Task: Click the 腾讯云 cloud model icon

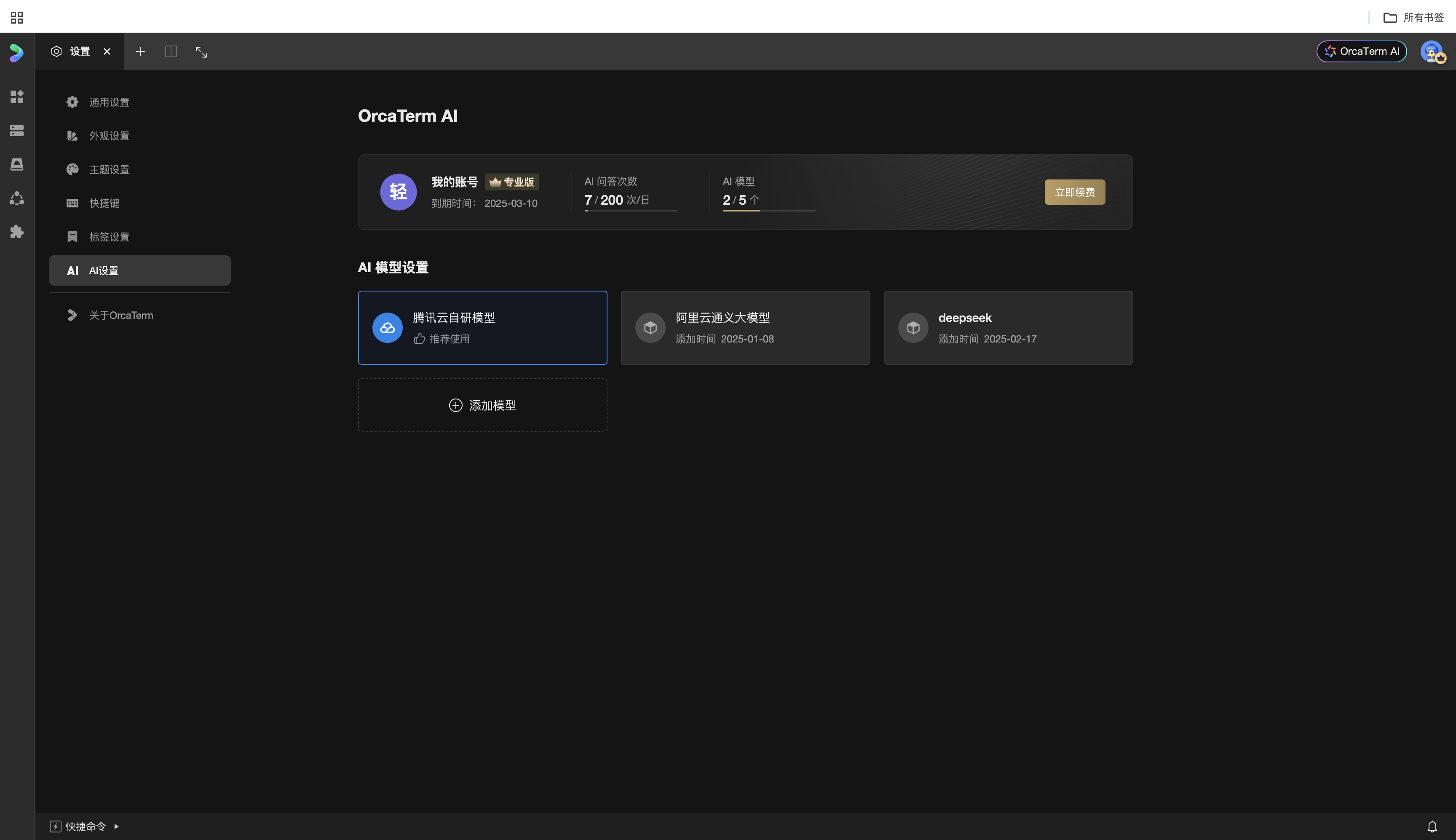Action: pos(387,328)
